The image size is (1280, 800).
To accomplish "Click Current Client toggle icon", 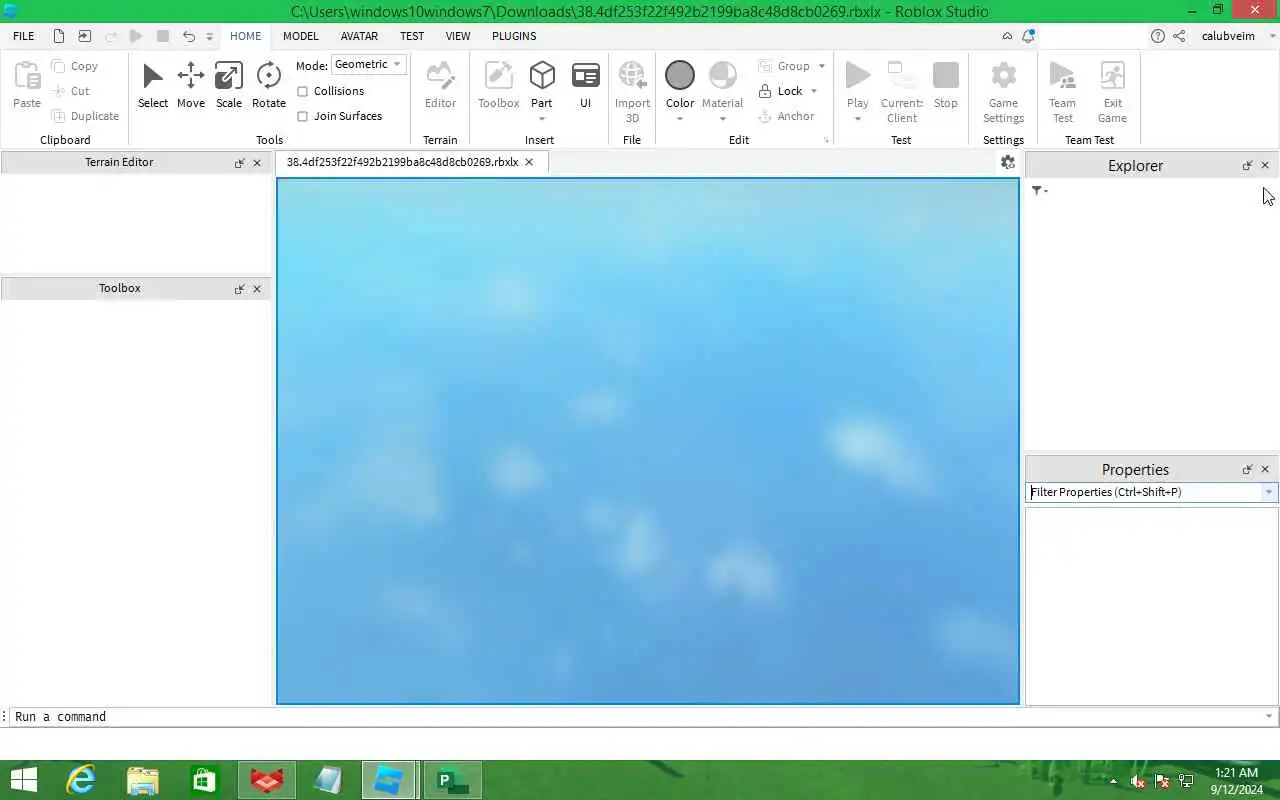I will coord(901,76).
